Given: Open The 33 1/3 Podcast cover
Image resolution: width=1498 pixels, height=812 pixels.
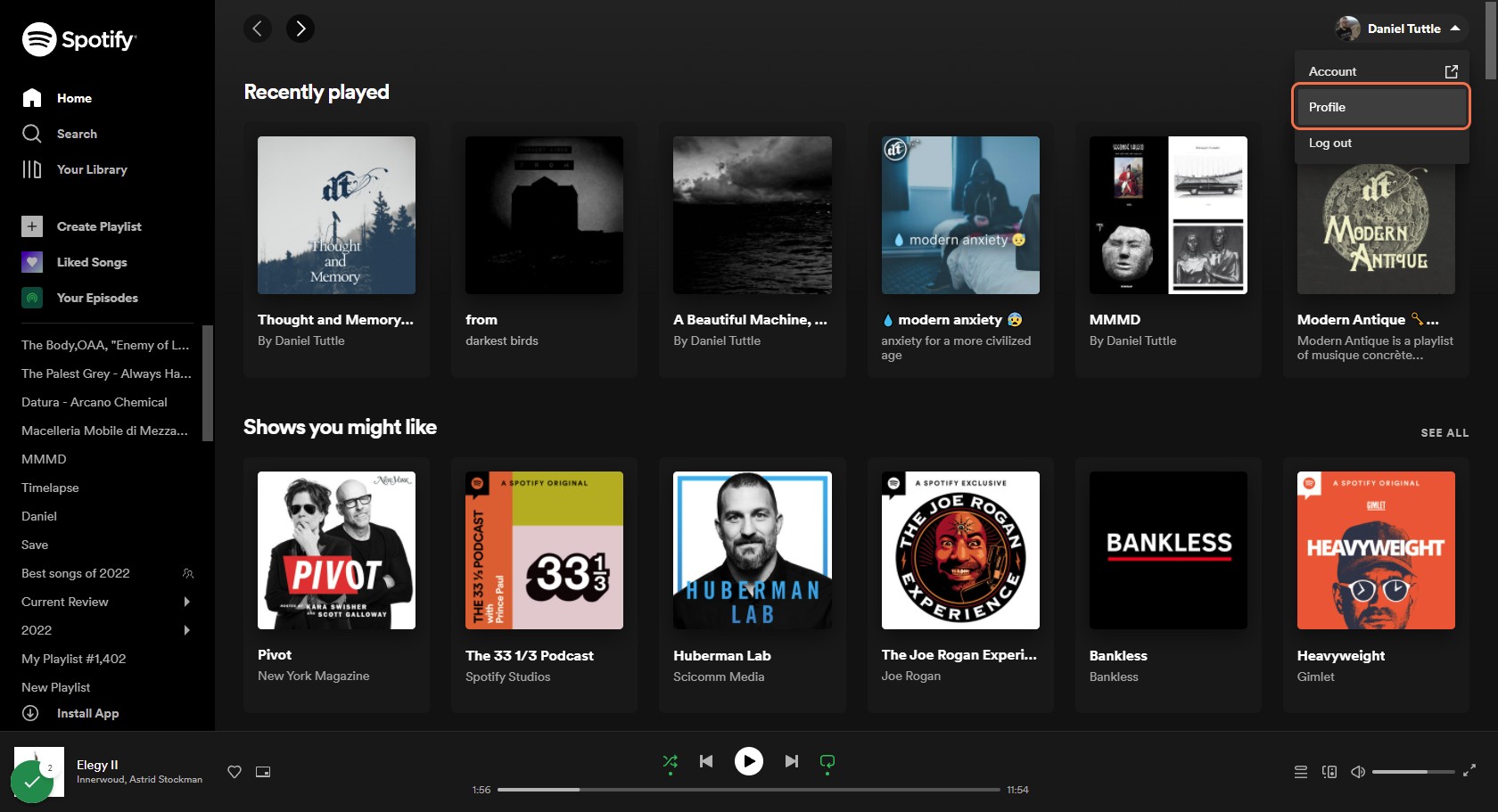Looking at the screenshot, I should pyautogui.click(x=544, y=550).
